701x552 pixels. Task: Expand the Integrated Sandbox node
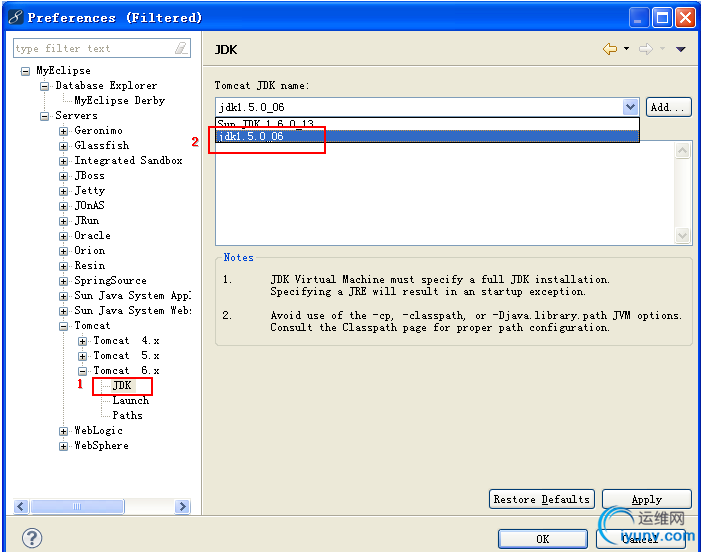(x=63, y=161)
